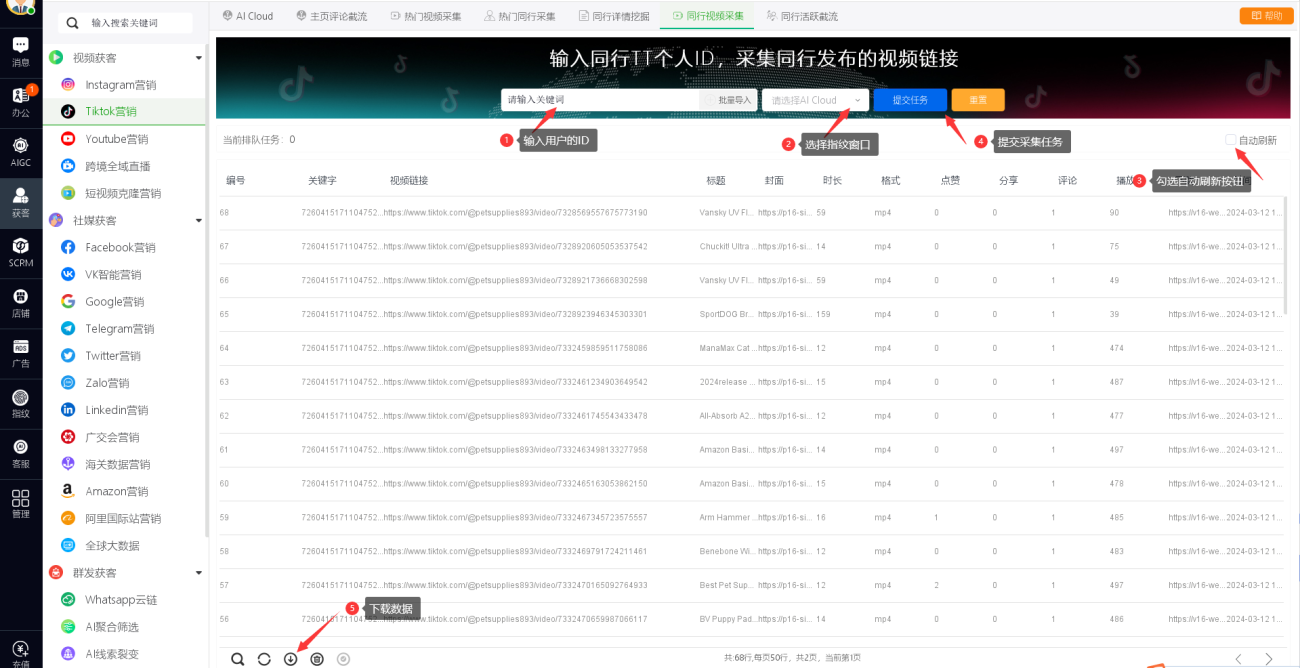Viewport: 1300px width, 668px height.
Task: Open AI聚合筛选 in the sidebar
Action: point(111,626)
